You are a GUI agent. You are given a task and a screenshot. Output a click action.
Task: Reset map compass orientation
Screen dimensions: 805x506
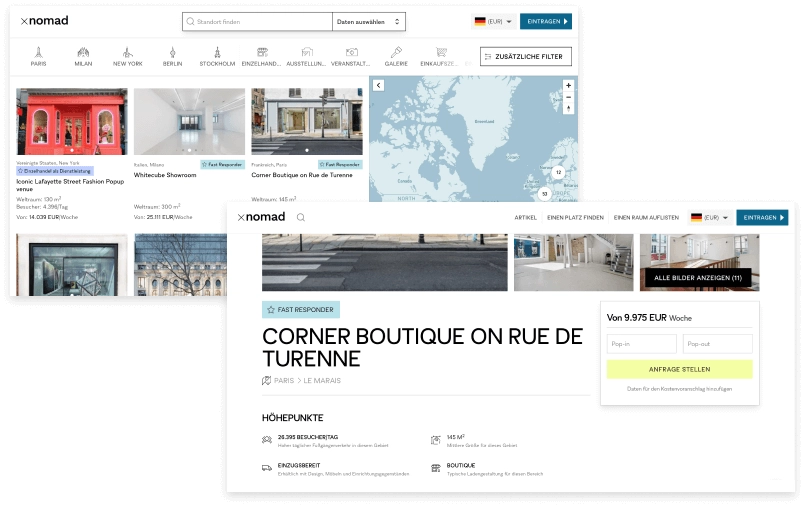(x=568, y=108)
